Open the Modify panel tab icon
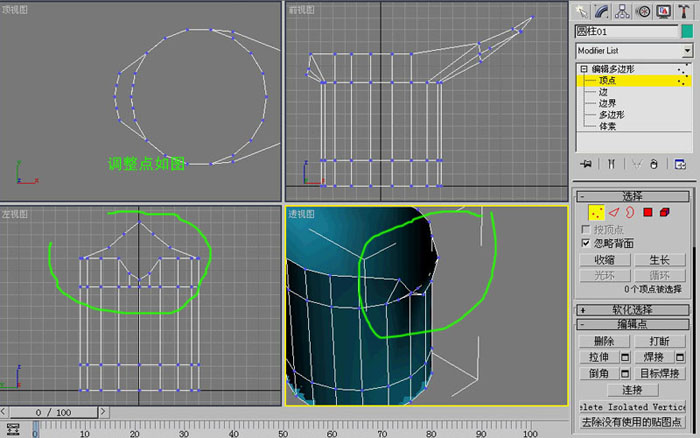This screenshot has width=700, height=438. [x=602, y=11]
